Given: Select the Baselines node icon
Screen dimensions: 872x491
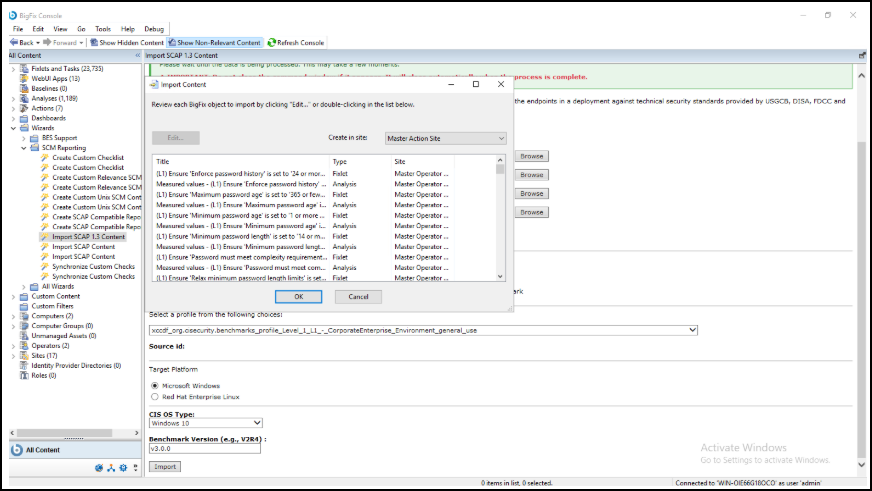Looking at the screenshot, I should click(24, 88).
